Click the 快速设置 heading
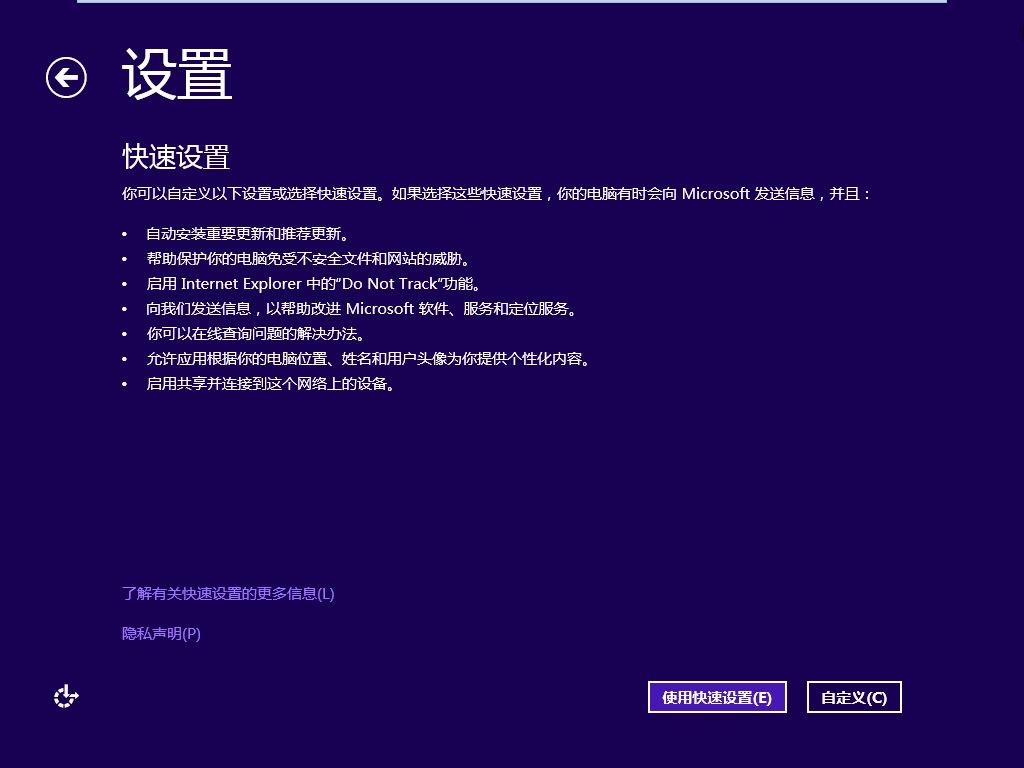Viewport: 1024px width, 768px height. pyautogui.click(x=176, y=157)
